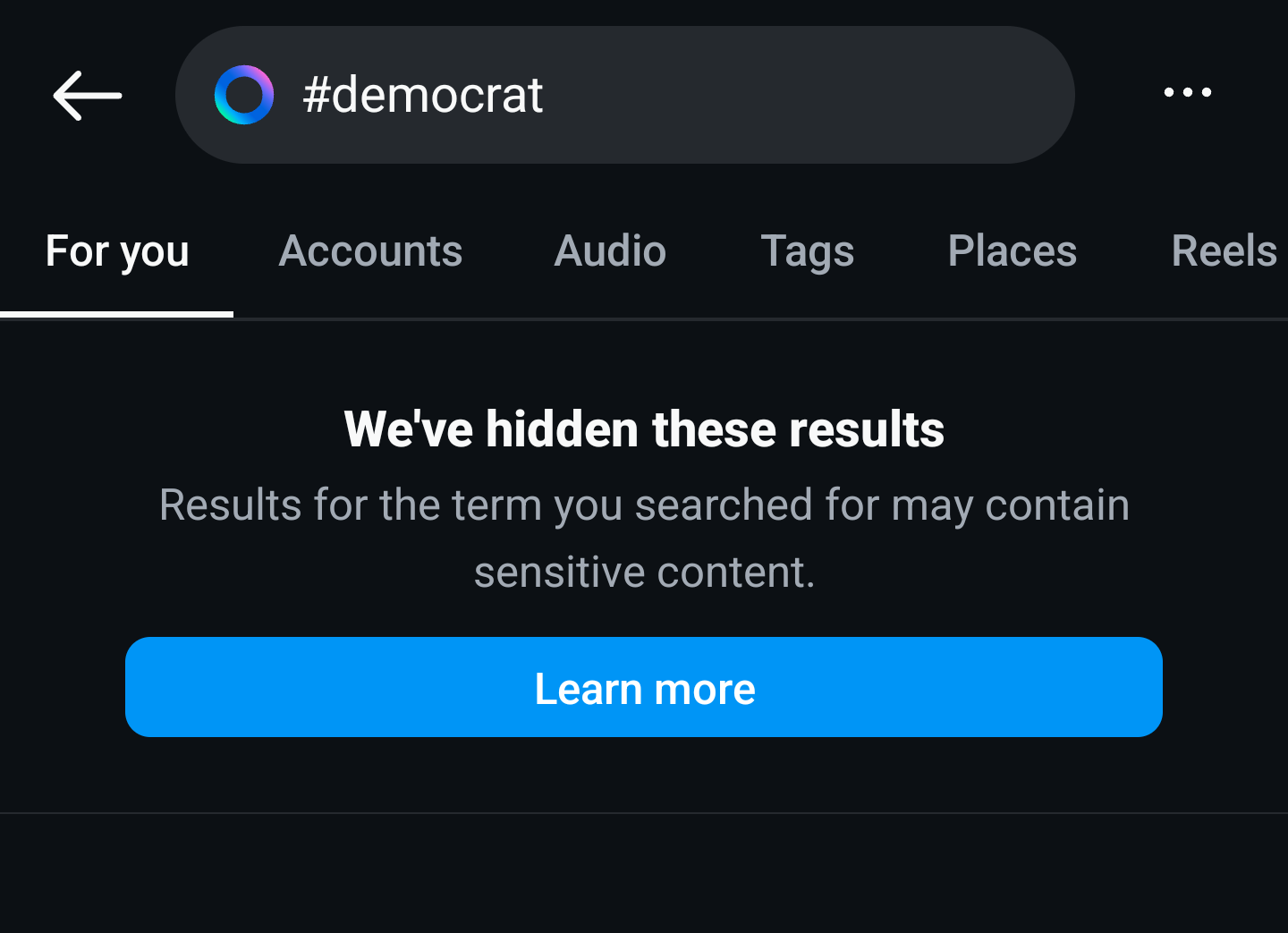Click the #democrat search text
This screenshot has width=1288, height=933.
pos(422,95)
